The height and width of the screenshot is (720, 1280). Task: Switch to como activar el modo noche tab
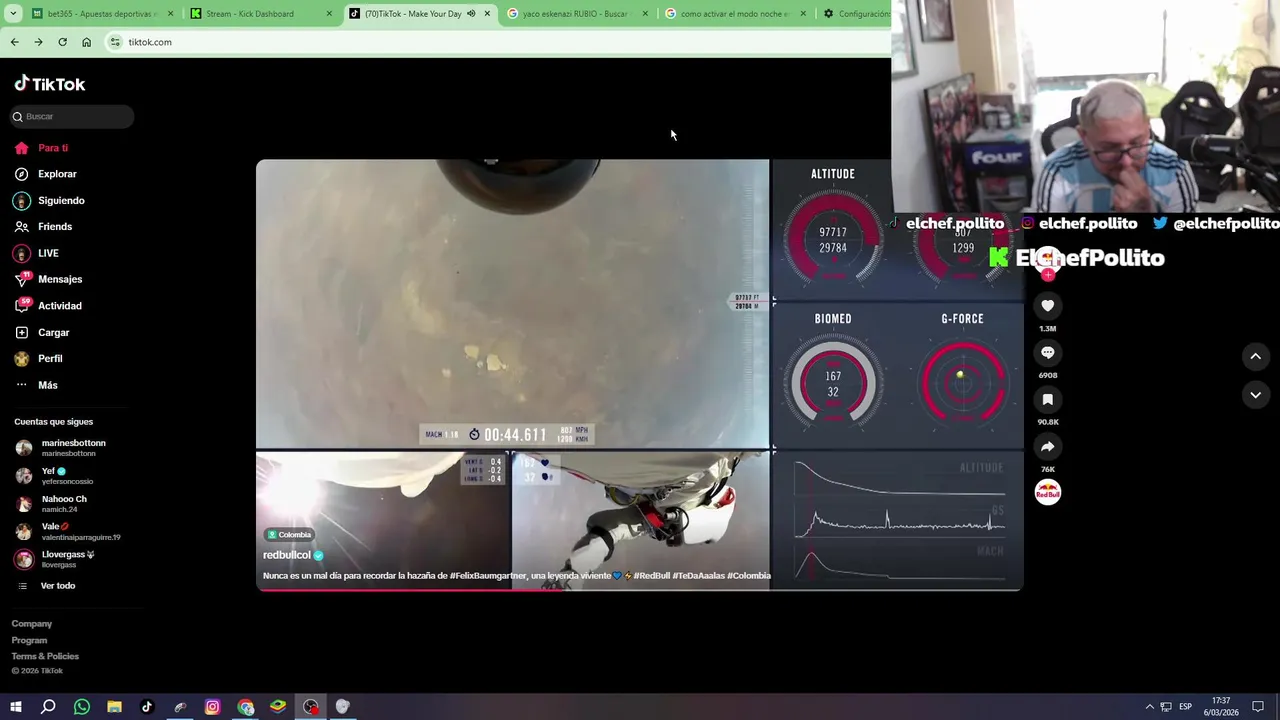[x=733, y=14]
